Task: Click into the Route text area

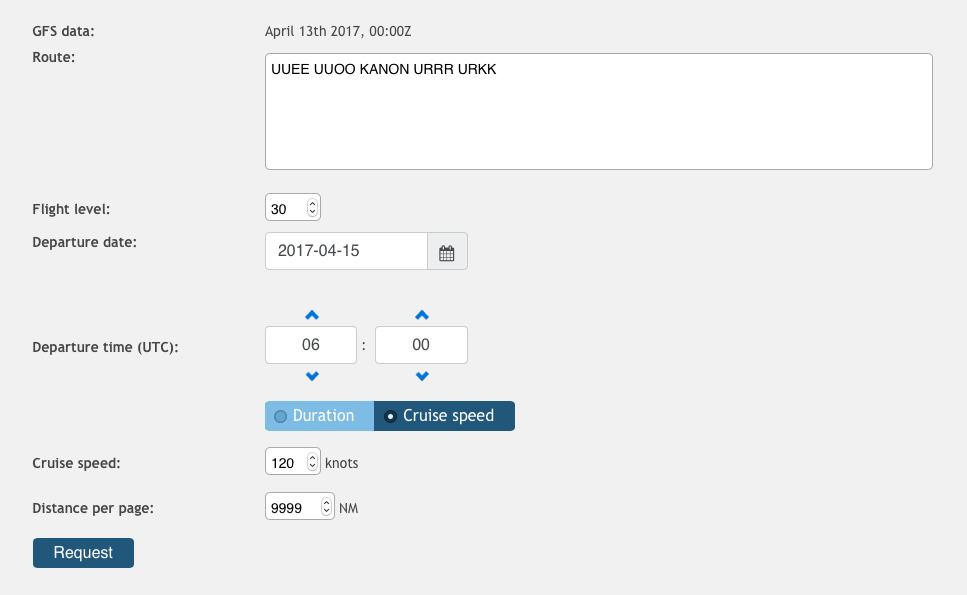Action: coord(598,111)
